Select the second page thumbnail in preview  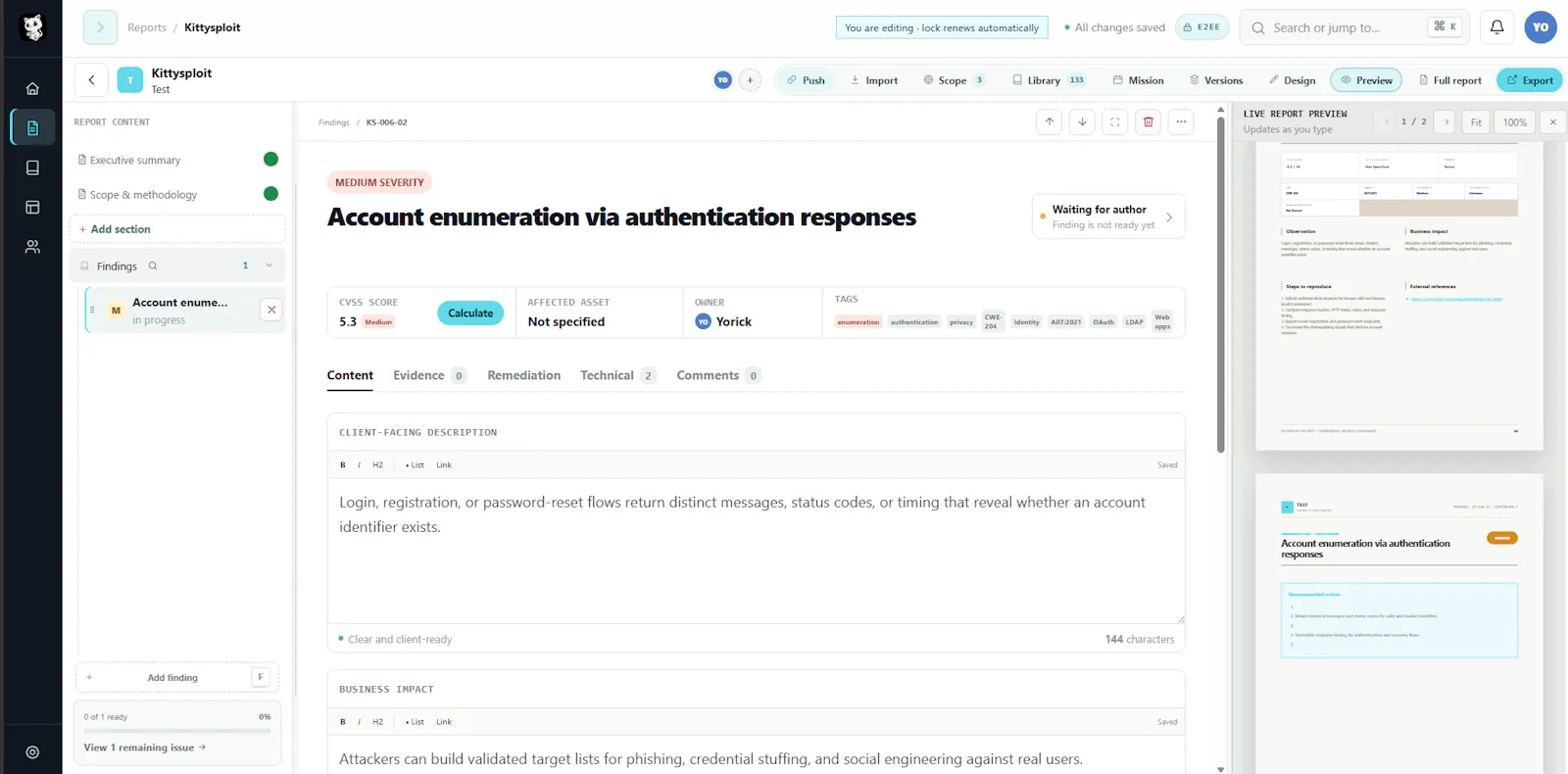coord(1399,623)
